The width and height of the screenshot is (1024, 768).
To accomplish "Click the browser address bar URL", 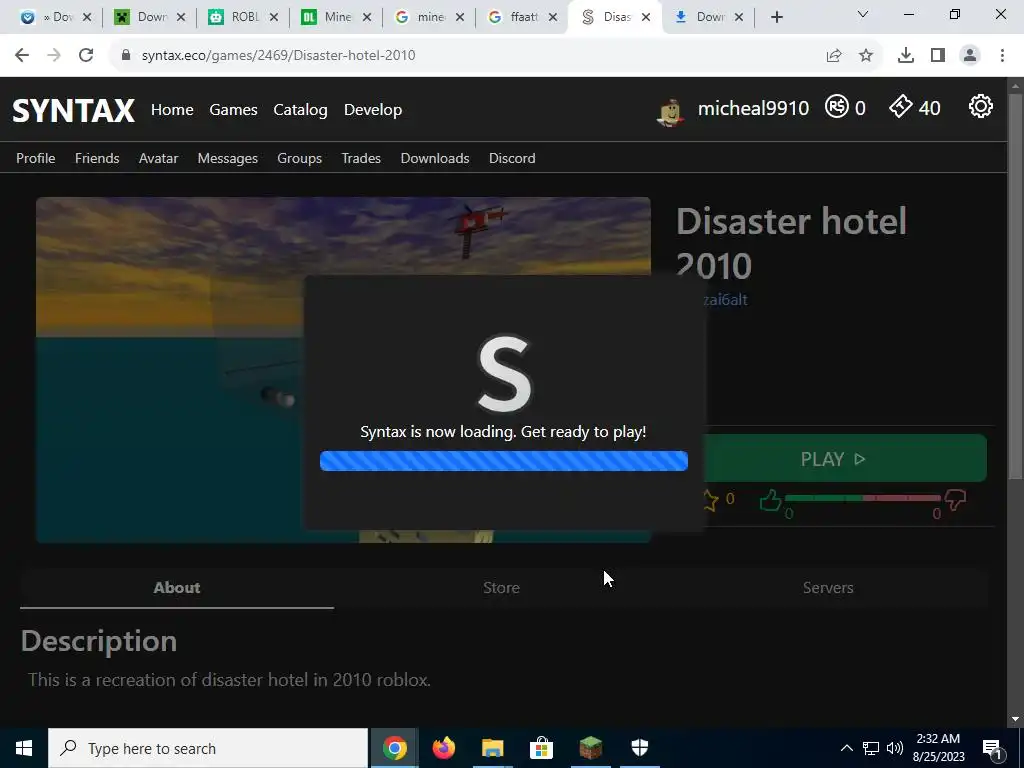I will (278, 56).
